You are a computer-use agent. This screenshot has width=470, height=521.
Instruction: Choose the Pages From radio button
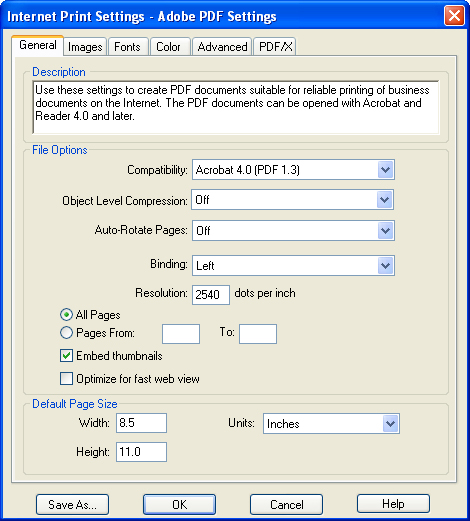tap(66, 333)
